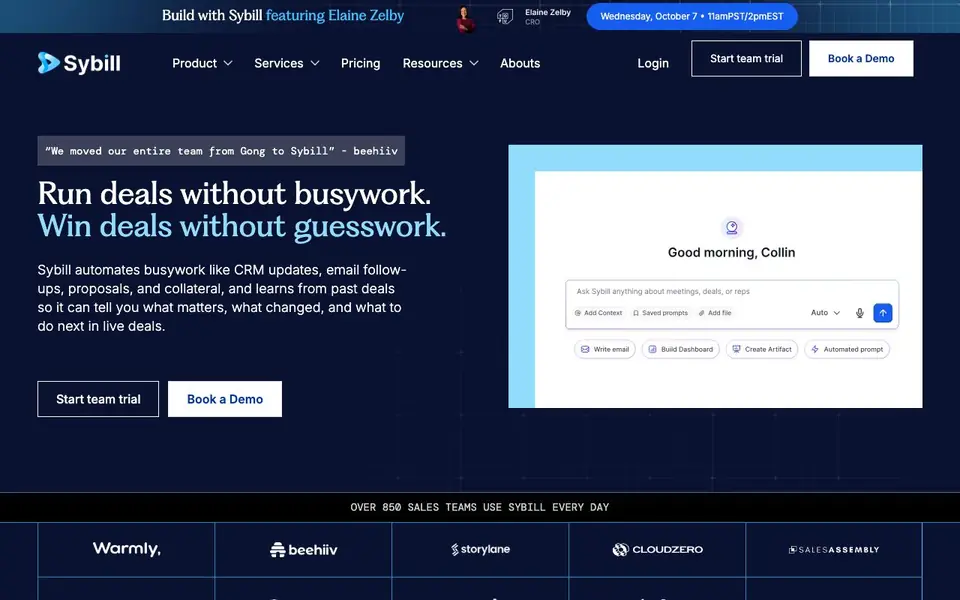Expand the Services dropdown menu
The height and width of the screenshot is (600, 960).
point(287,63)
